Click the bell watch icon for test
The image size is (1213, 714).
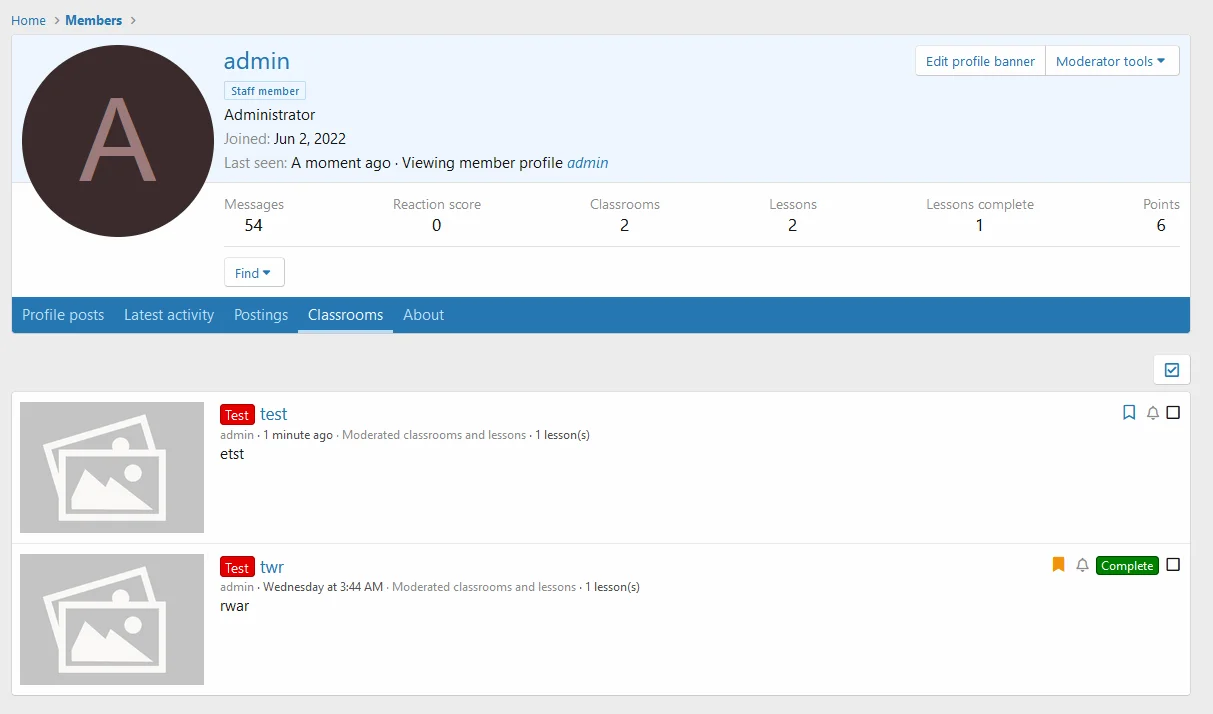pos(1152,413)
